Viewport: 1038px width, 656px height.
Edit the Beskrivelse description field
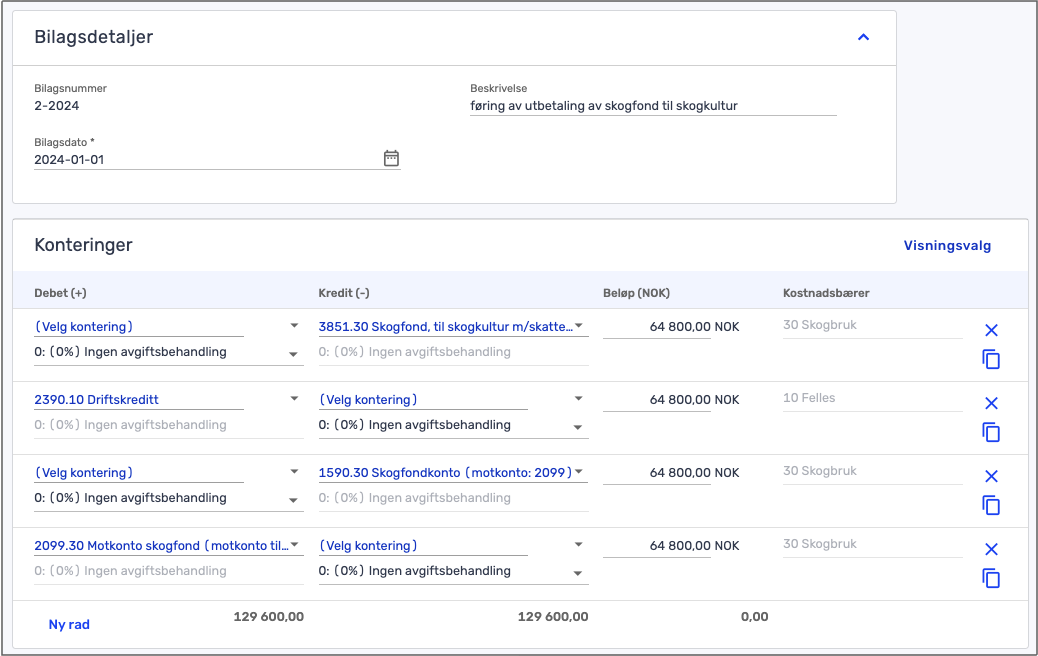tap(653, 106)
